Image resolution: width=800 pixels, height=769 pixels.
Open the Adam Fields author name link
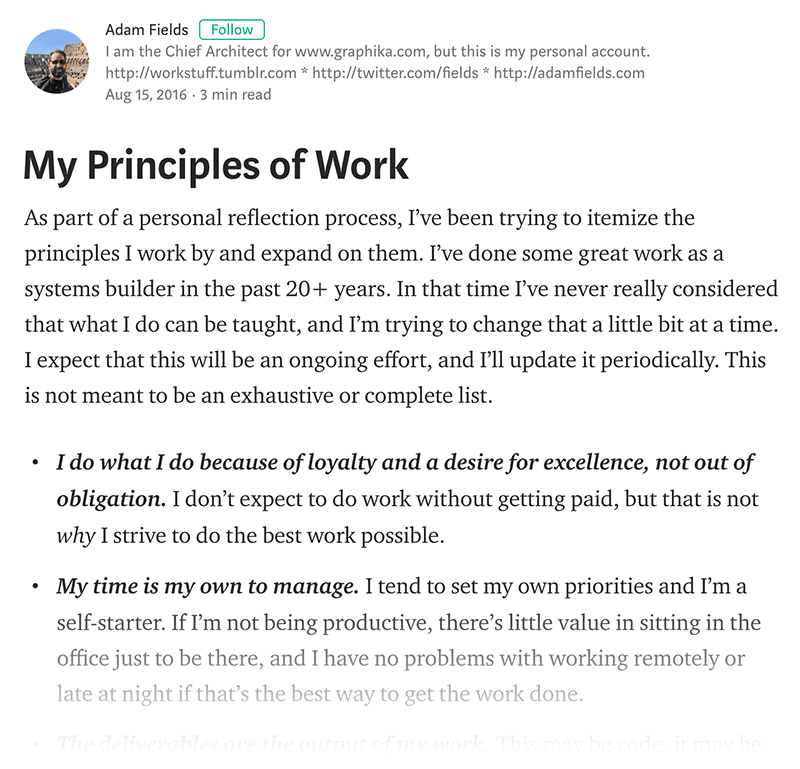147,30
